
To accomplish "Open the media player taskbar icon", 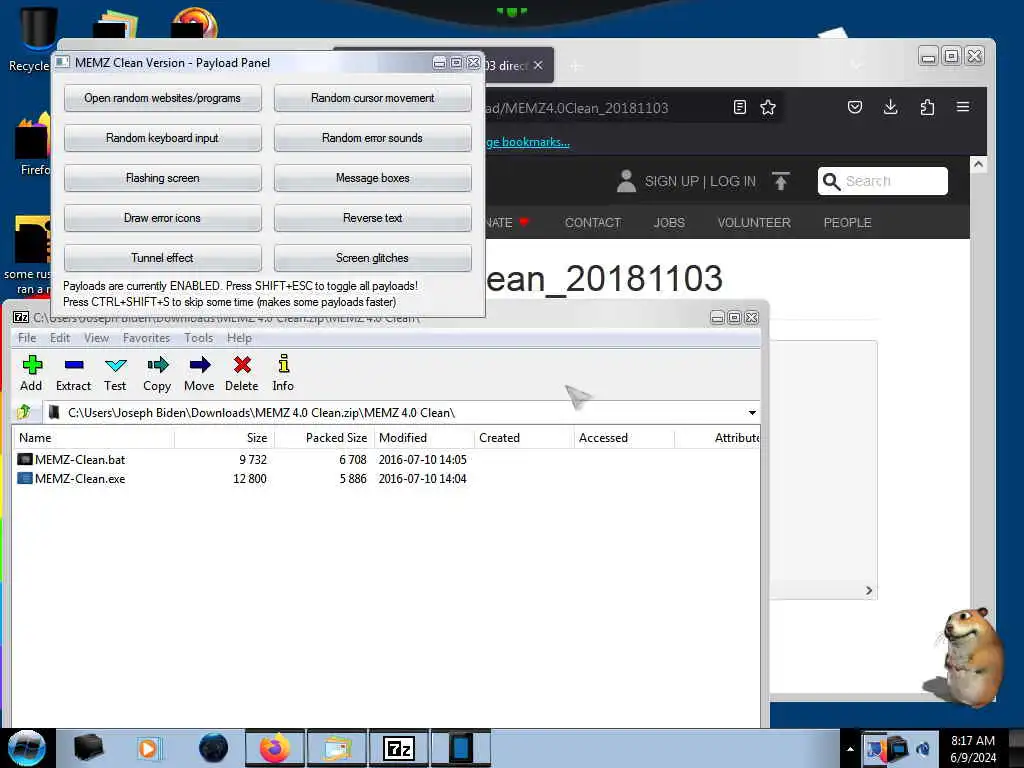I will [x=148, y=748].
